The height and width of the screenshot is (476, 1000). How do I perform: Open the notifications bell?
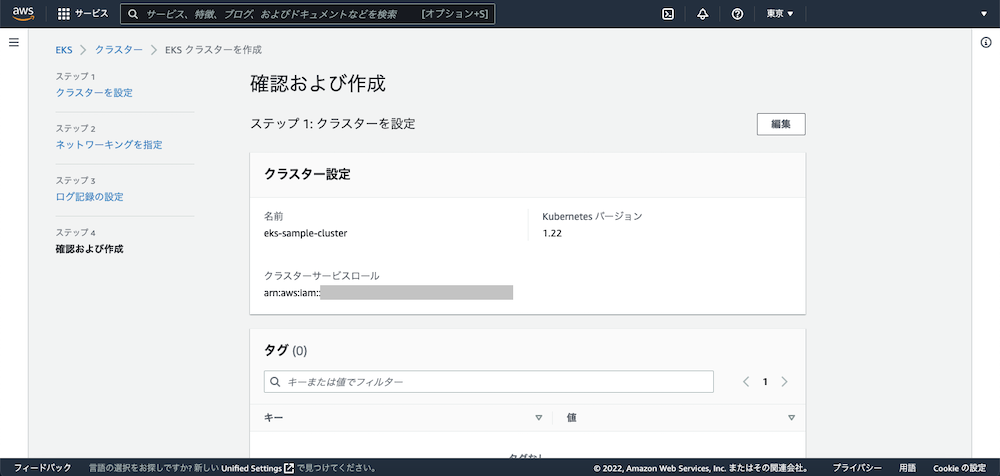click(x=703, y=14)
